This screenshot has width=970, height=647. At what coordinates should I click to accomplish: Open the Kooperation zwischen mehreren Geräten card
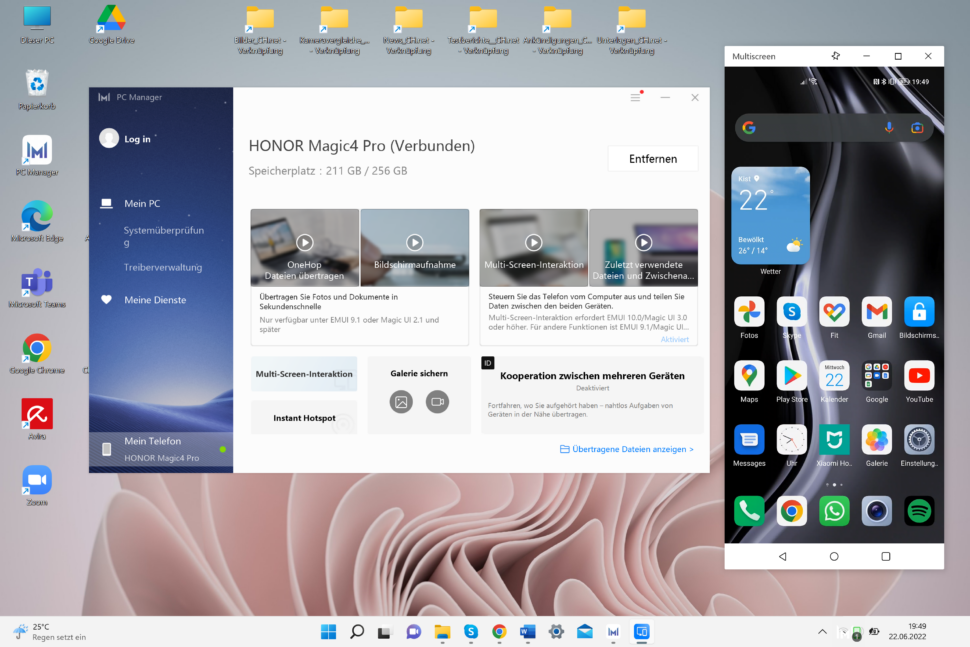[592, 395]
